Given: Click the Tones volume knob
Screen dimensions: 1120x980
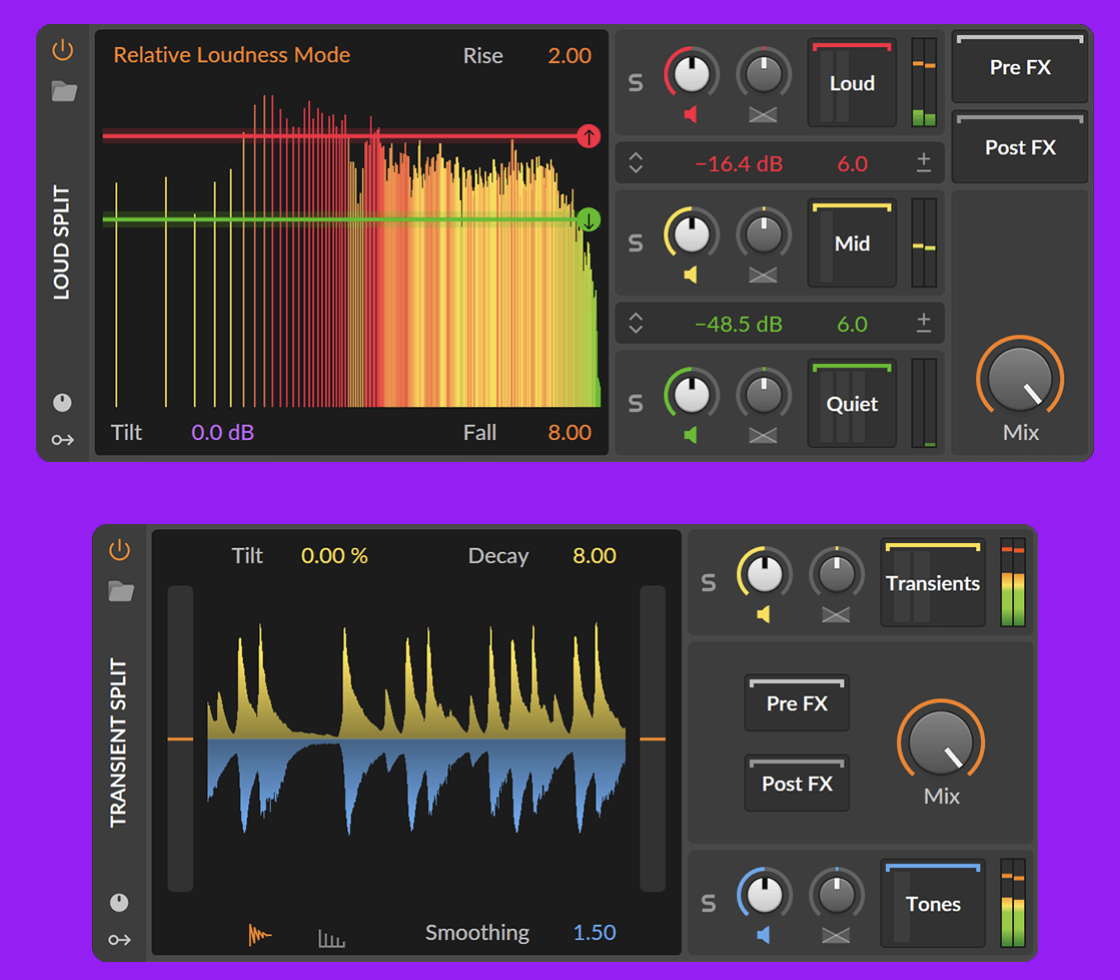Looking at the screenshot, I should pyautogui.click(x=764, y=894).
